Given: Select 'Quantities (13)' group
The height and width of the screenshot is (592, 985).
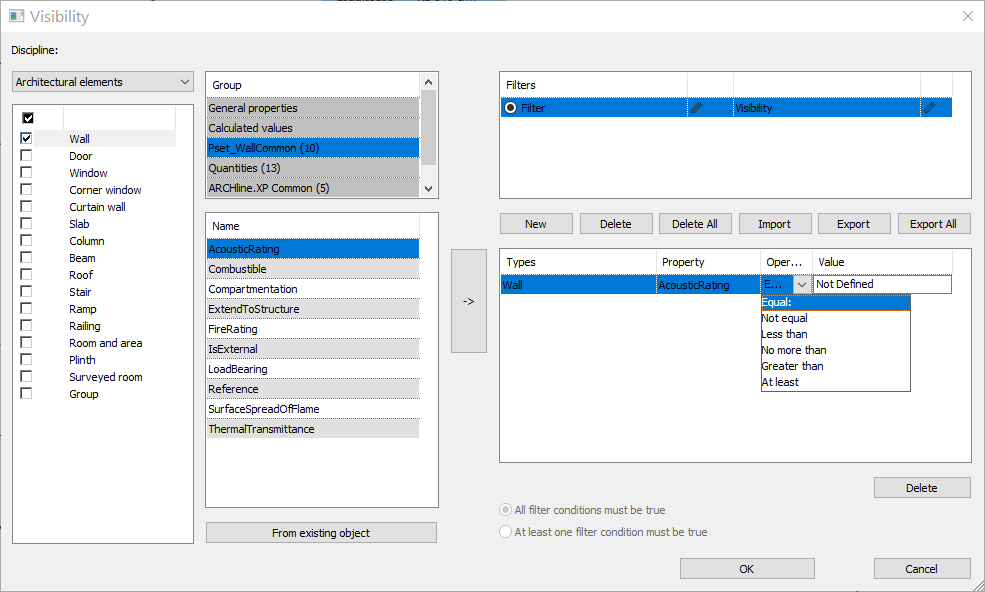Looking at the screenshot, I should click(313, 168).
